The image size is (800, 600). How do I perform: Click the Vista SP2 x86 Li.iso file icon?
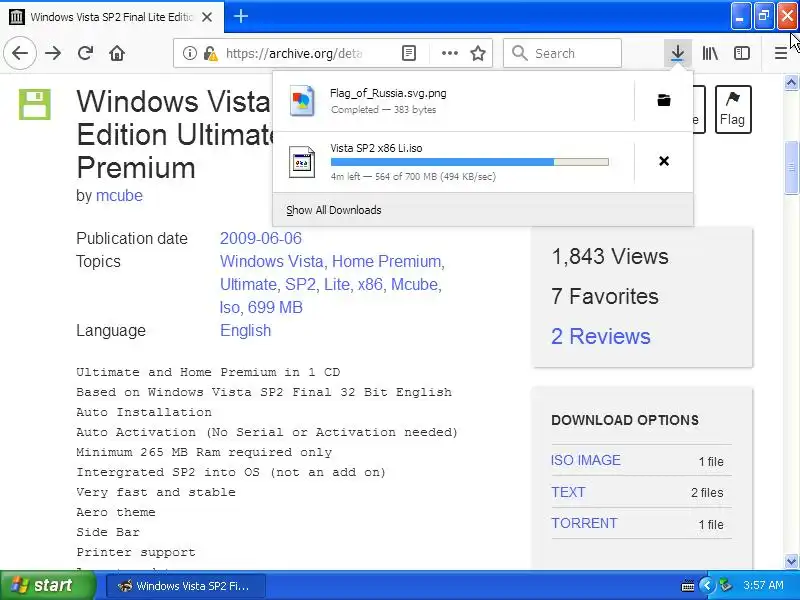point(302,162)
